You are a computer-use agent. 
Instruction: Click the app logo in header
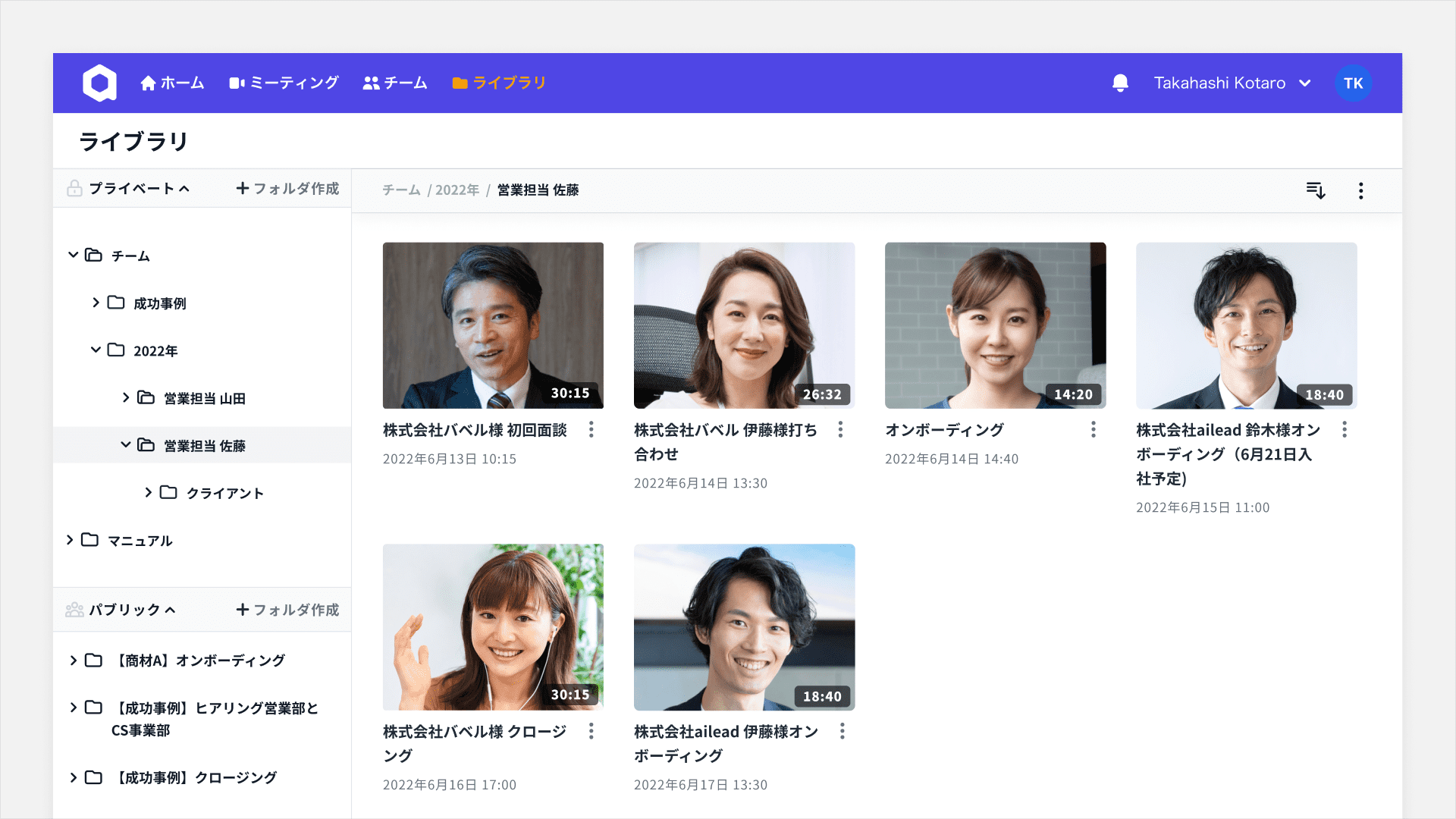pyautogui.click(x=99, y=83)
